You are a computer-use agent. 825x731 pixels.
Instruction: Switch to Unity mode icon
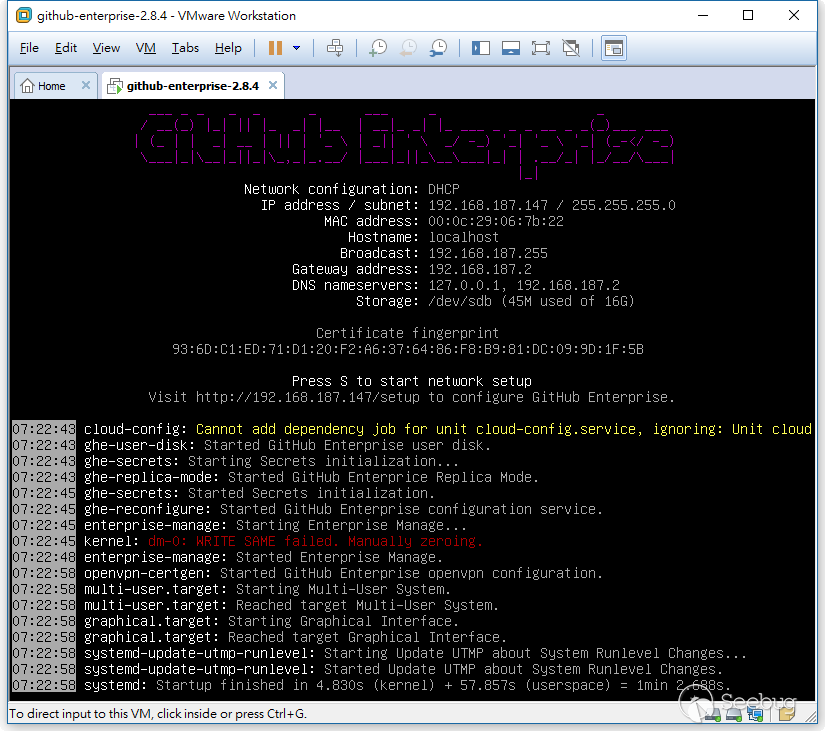(571, 48)
